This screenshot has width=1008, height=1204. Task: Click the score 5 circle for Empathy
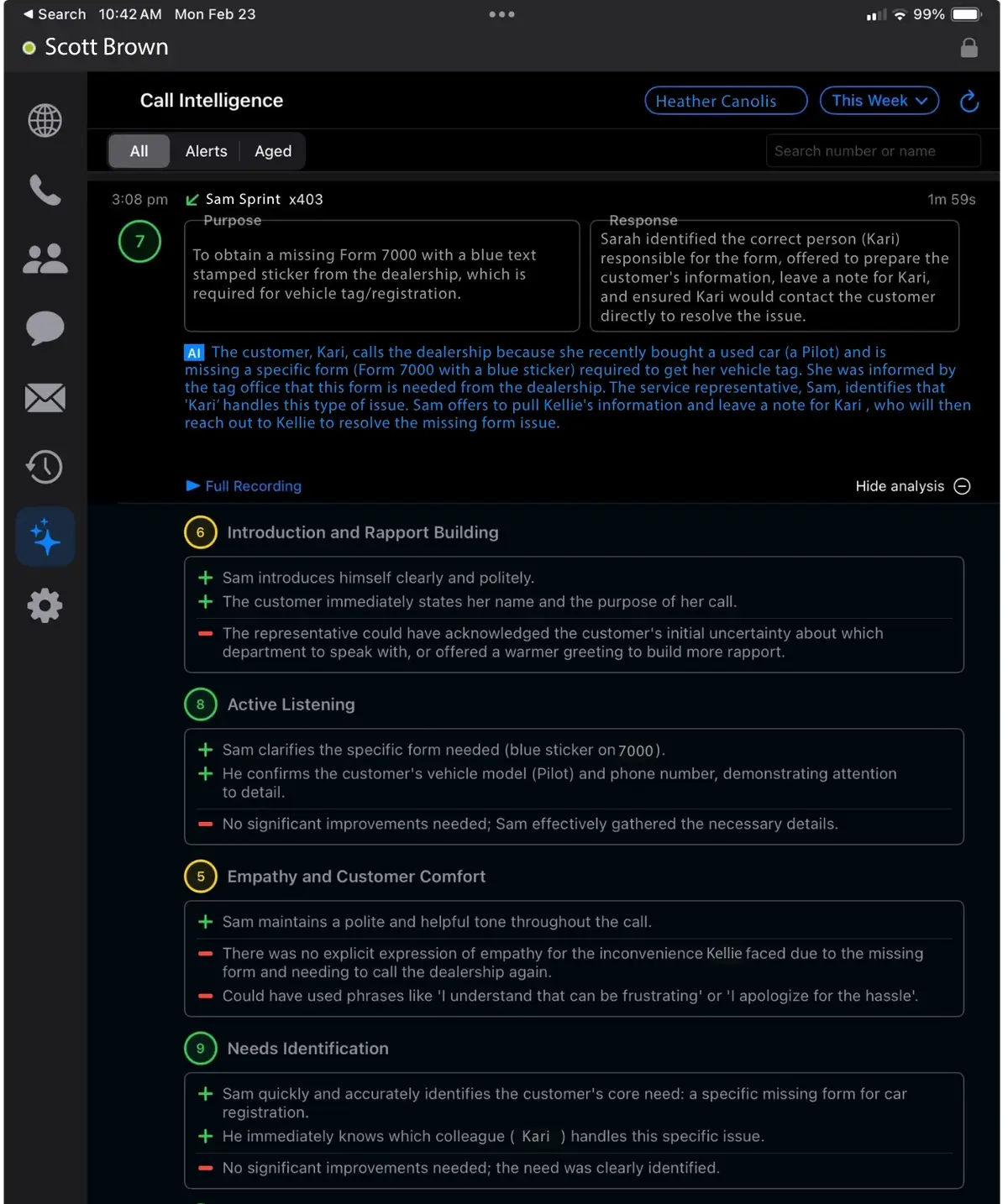pyautogui.click(x=200, y=877)
